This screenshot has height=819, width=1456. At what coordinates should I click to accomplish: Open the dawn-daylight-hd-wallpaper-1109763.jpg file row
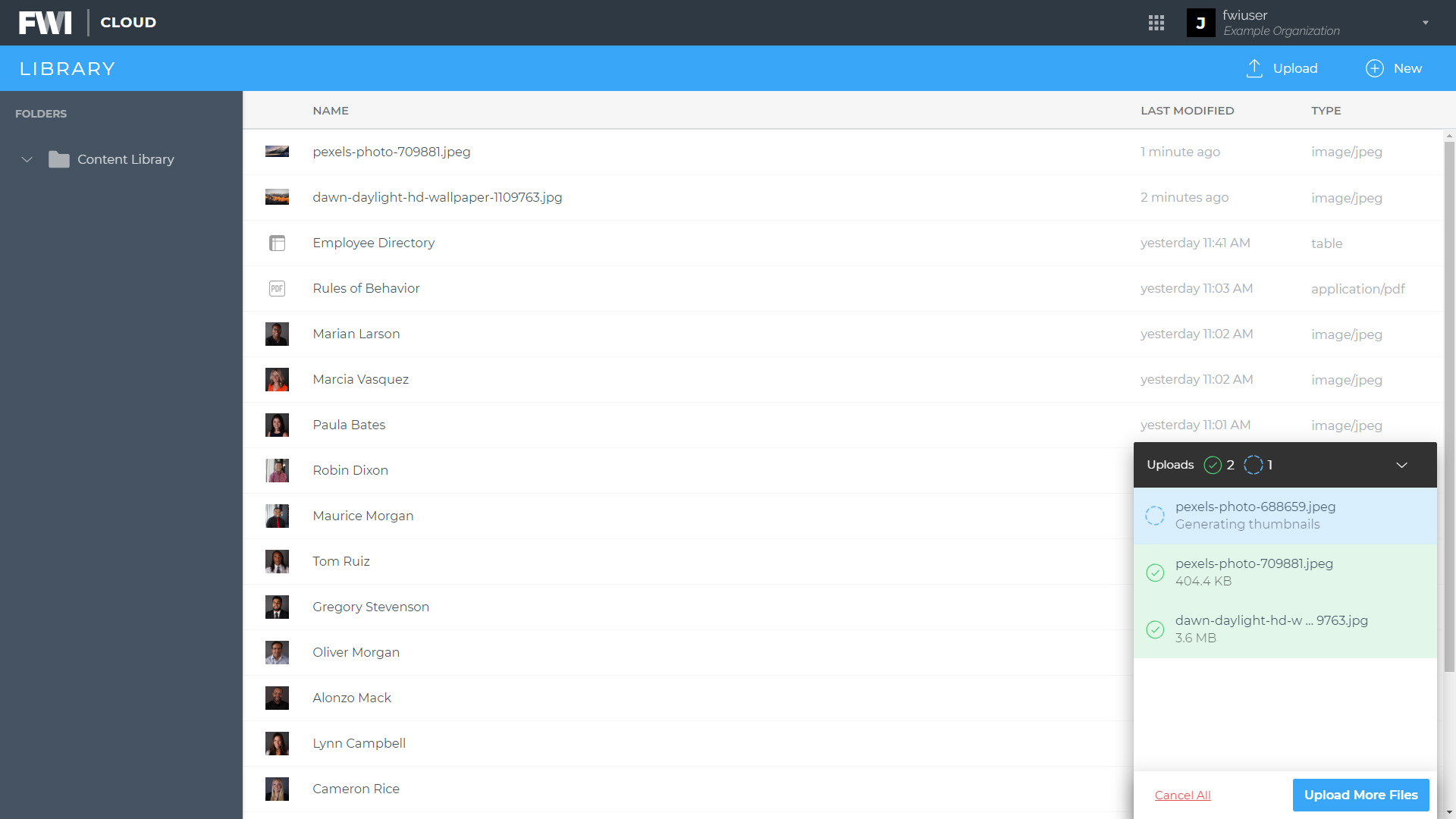click(x=437, y=197)
